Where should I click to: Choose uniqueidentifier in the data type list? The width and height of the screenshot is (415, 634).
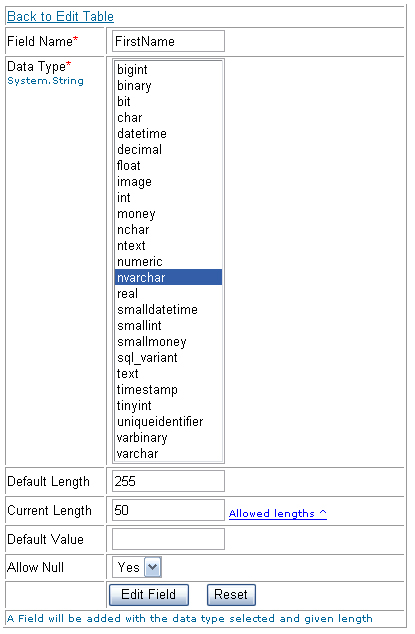pyautogui.click(x=168, y=421)
